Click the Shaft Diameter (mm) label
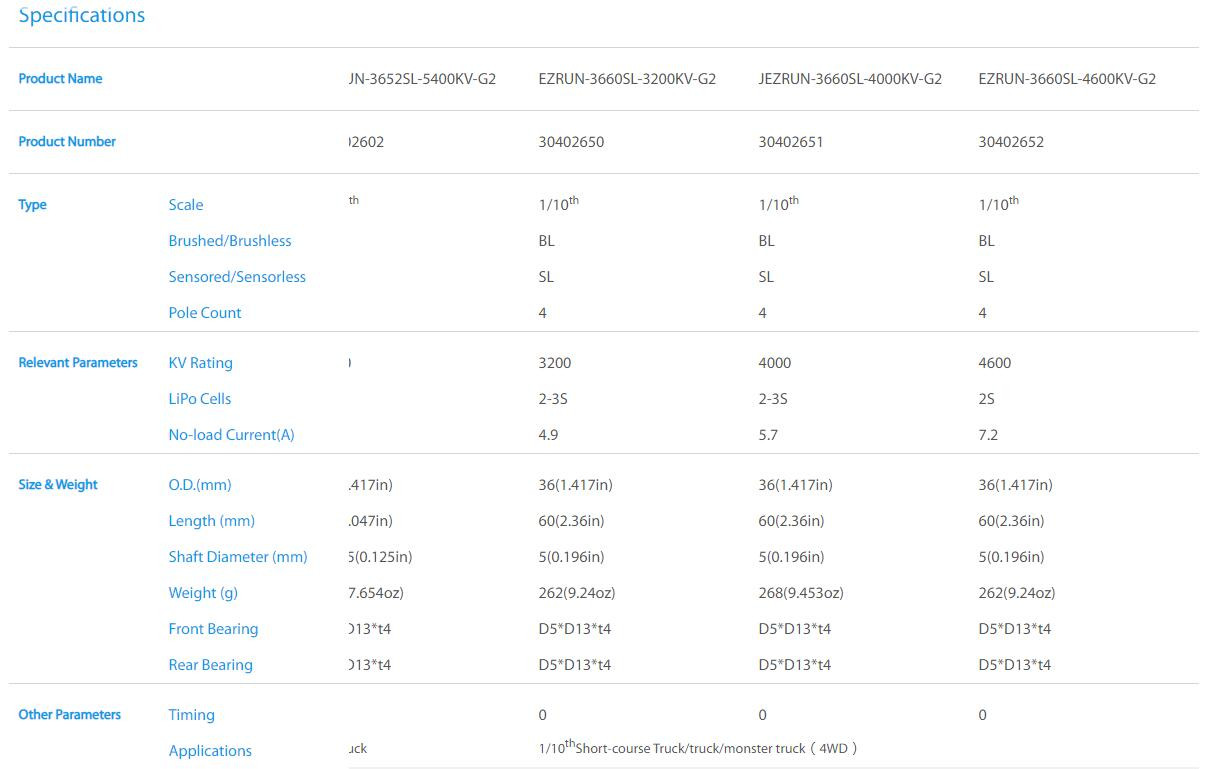Viewport: 1211px width, 769px height. pos(238,557)
